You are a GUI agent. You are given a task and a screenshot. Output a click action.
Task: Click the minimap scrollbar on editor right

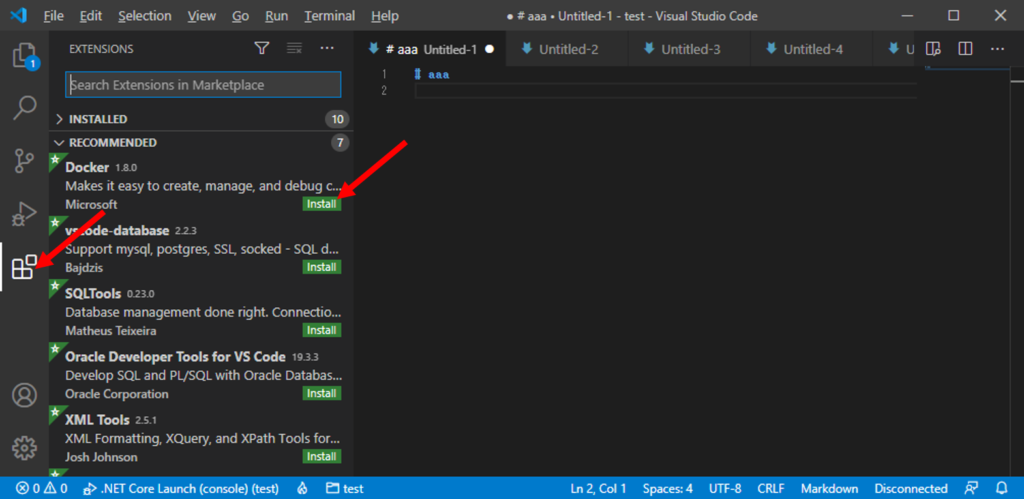[1017, 271]
